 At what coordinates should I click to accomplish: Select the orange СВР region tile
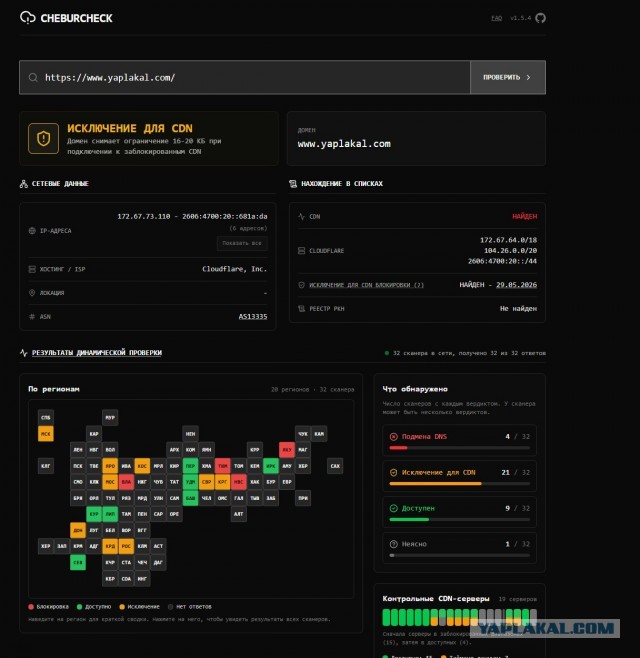click(x=206, y=482)
